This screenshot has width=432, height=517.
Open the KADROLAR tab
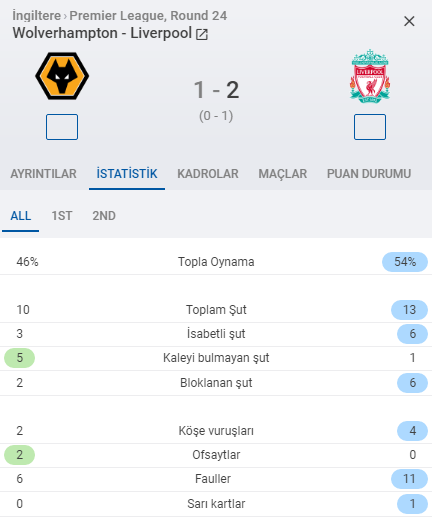coord(208,174)
